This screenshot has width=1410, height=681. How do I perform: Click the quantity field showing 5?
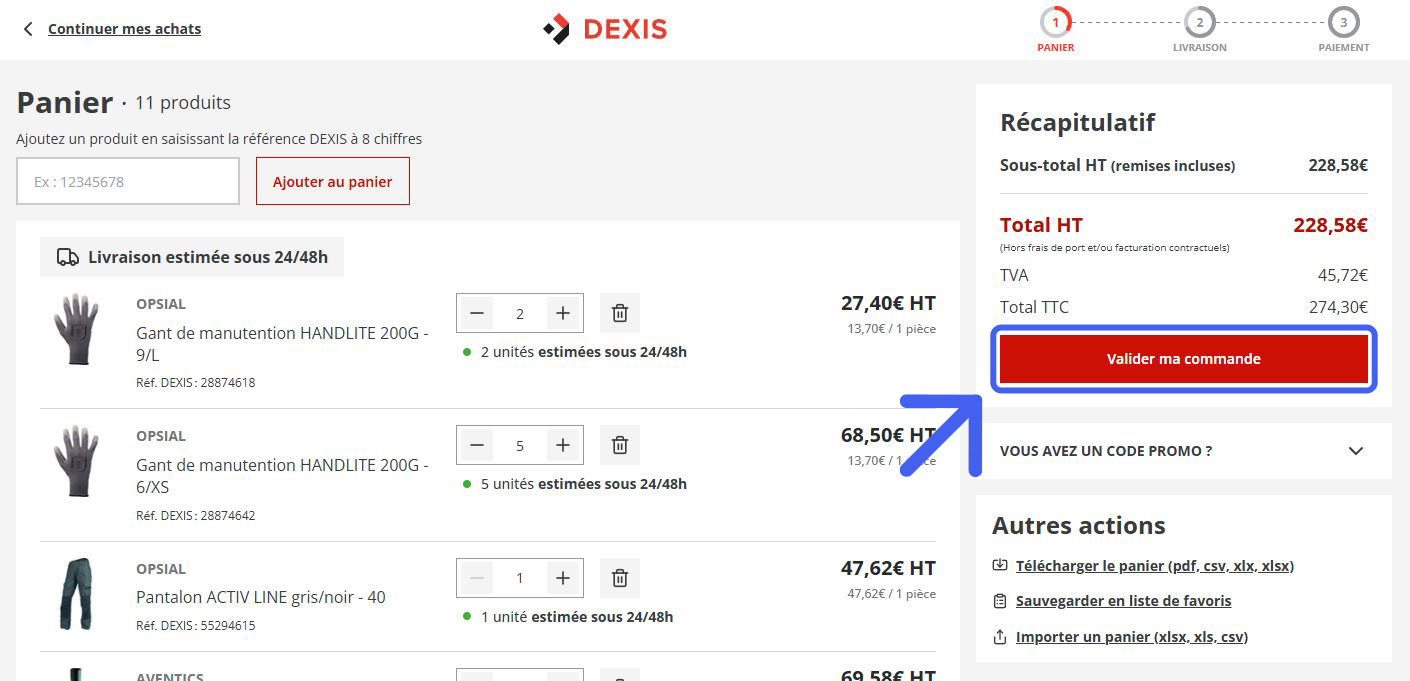tap(520, 445)
